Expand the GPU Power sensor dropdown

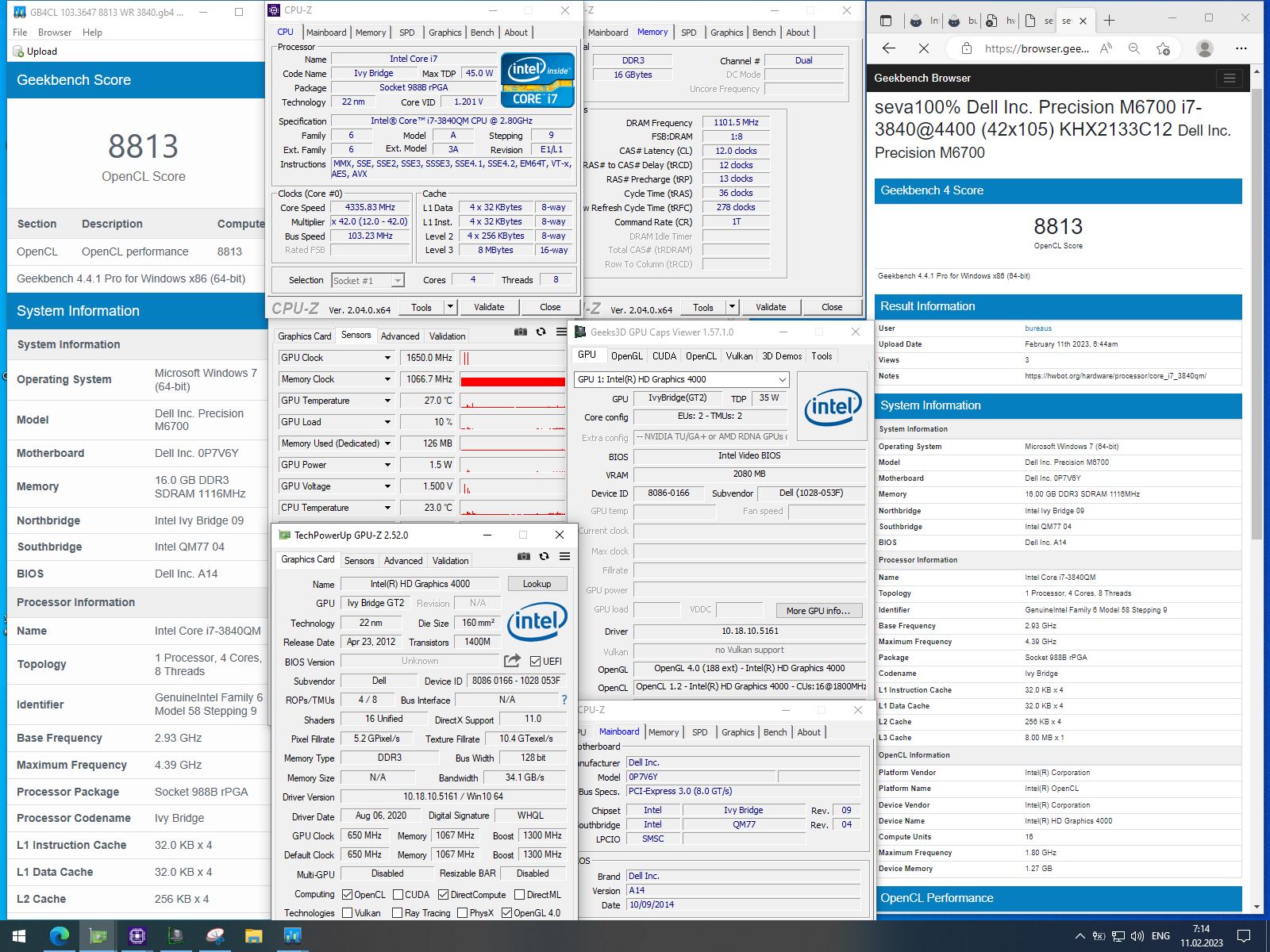tap(387, 465)
